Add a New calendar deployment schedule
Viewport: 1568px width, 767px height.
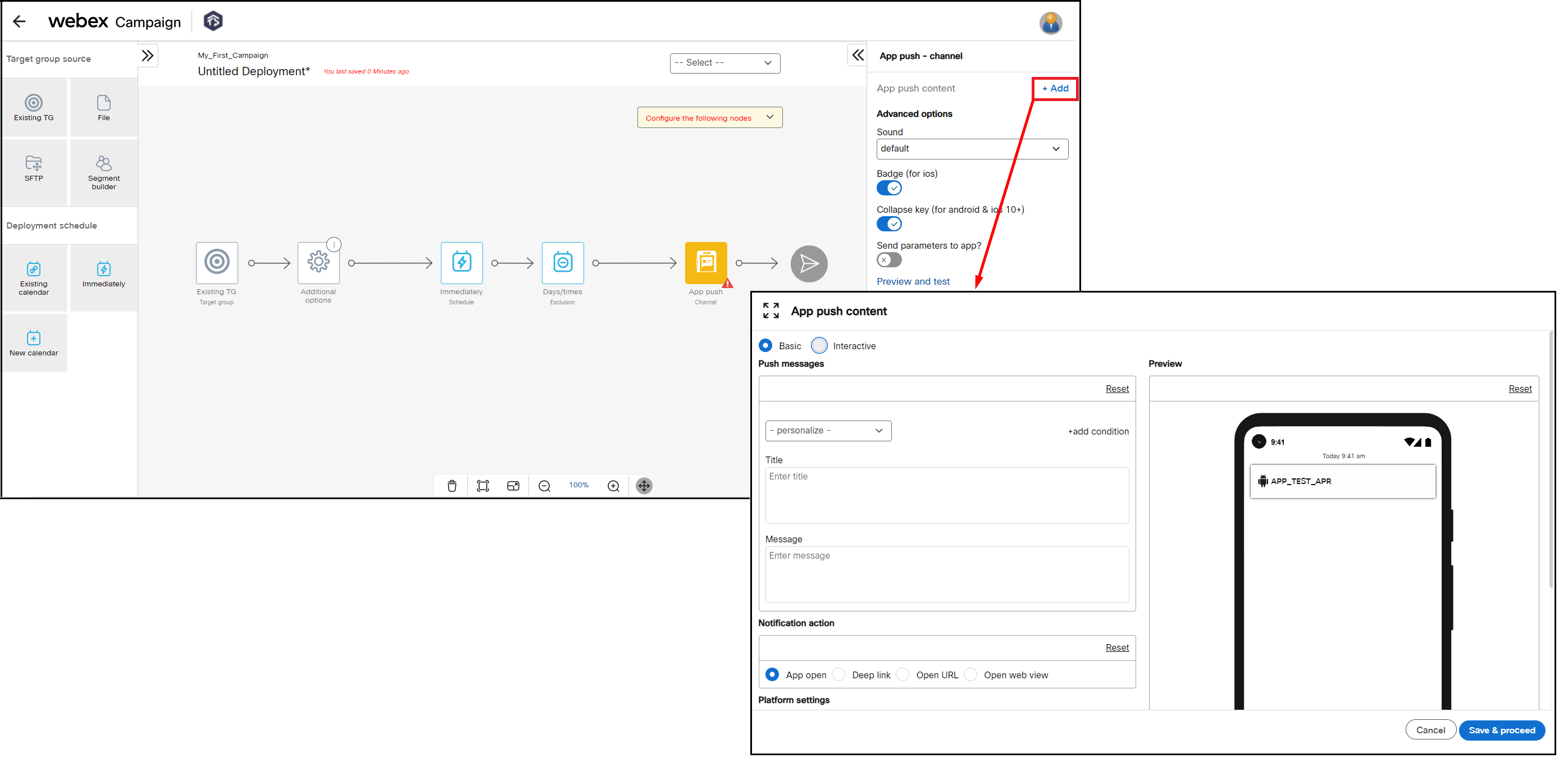point(34,342)
